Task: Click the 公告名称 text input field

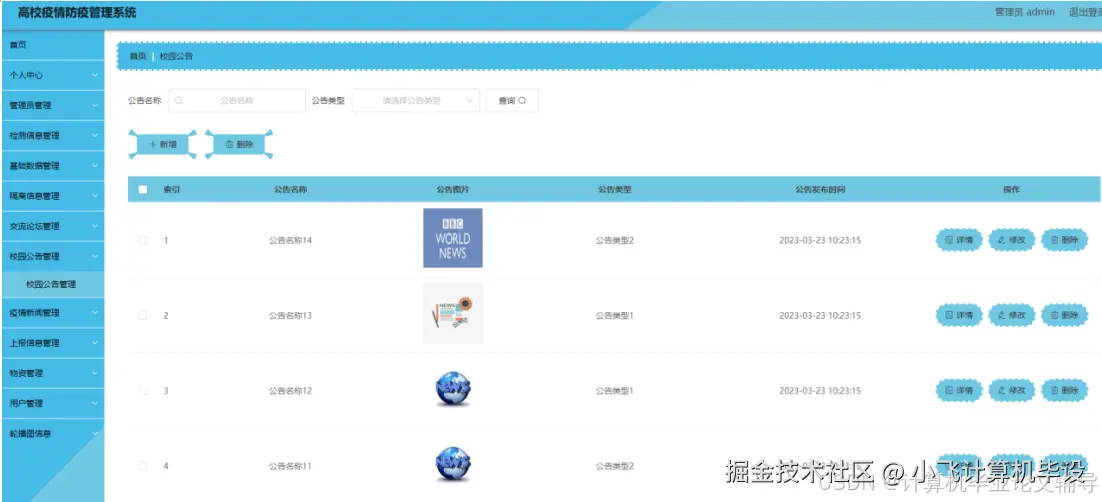Action: click(237, 101)
